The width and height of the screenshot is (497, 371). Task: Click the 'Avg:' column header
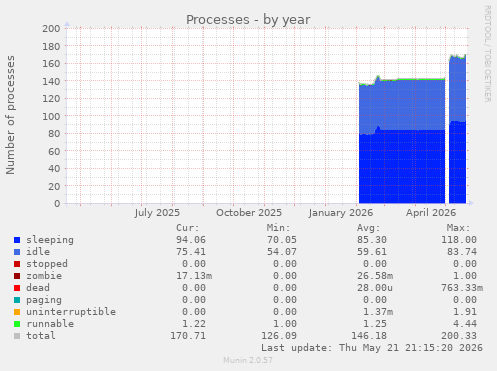pos(369,228)
